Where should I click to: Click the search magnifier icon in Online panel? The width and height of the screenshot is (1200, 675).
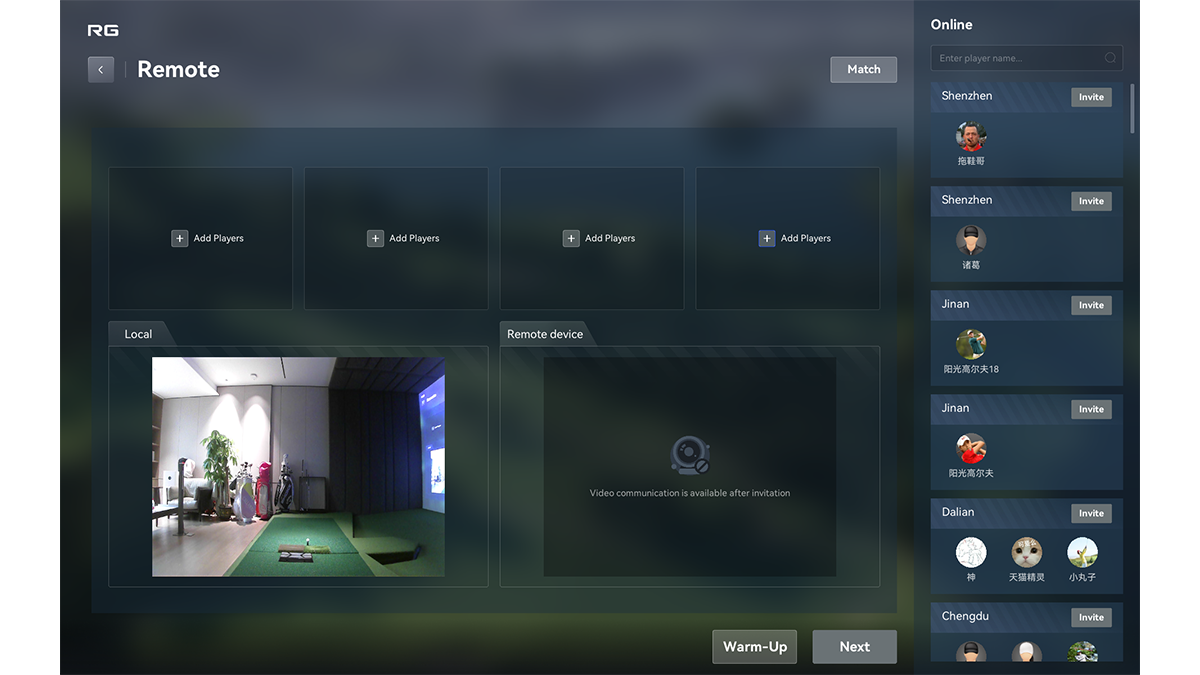[x=1110, y=58]
